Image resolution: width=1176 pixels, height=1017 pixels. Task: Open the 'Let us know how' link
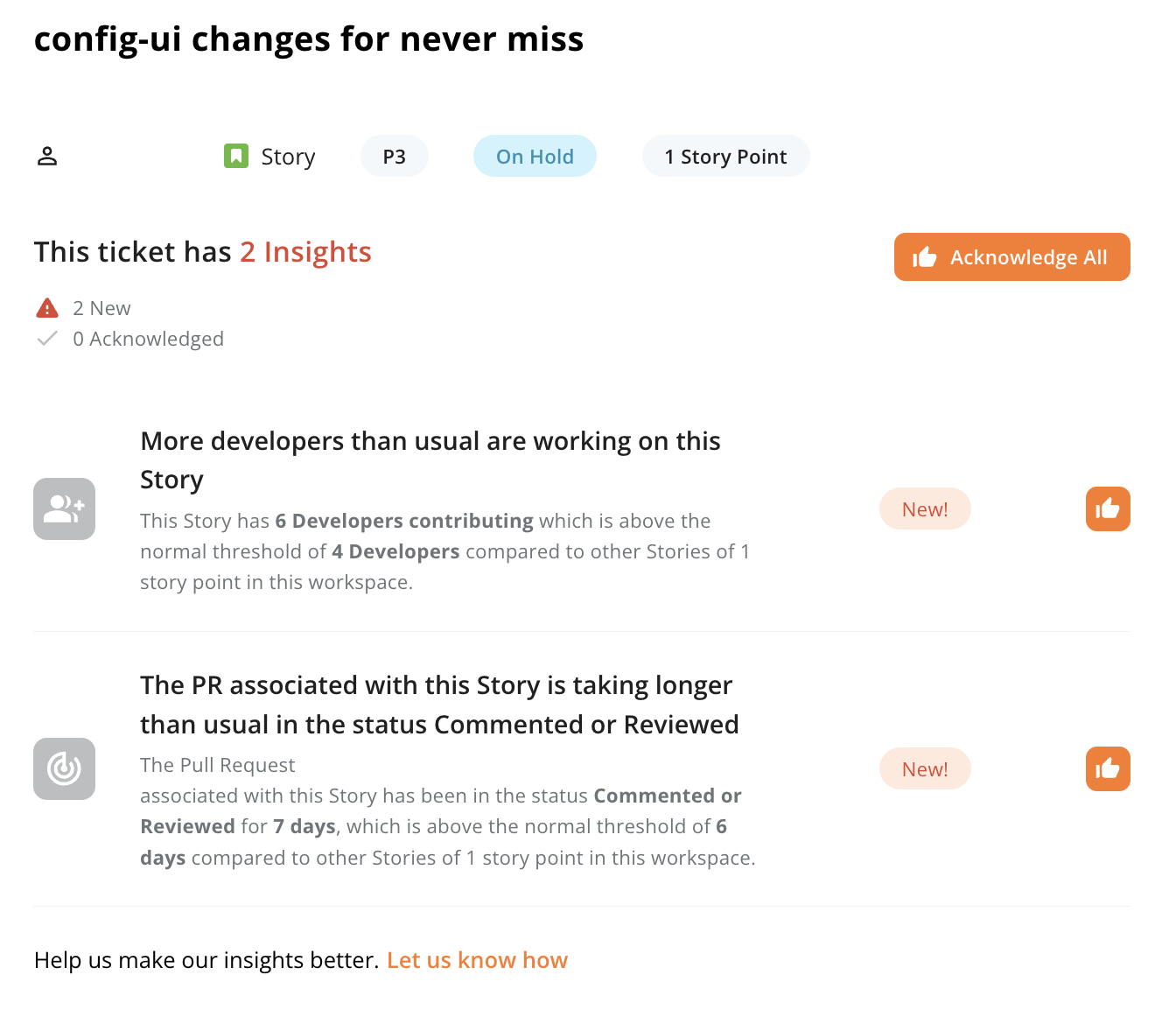pyautogui.click(x=477, y=960)
